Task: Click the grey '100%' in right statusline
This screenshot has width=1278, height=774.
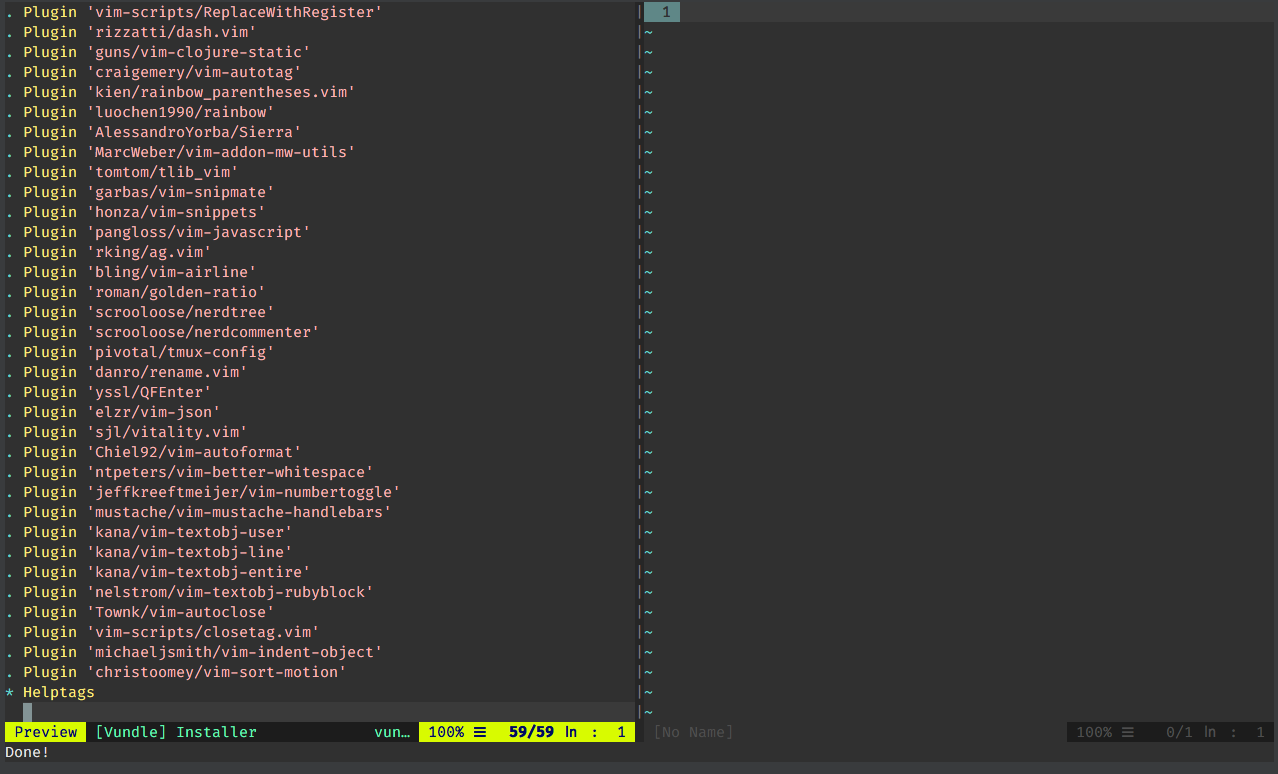Action: click(1094, 732)
